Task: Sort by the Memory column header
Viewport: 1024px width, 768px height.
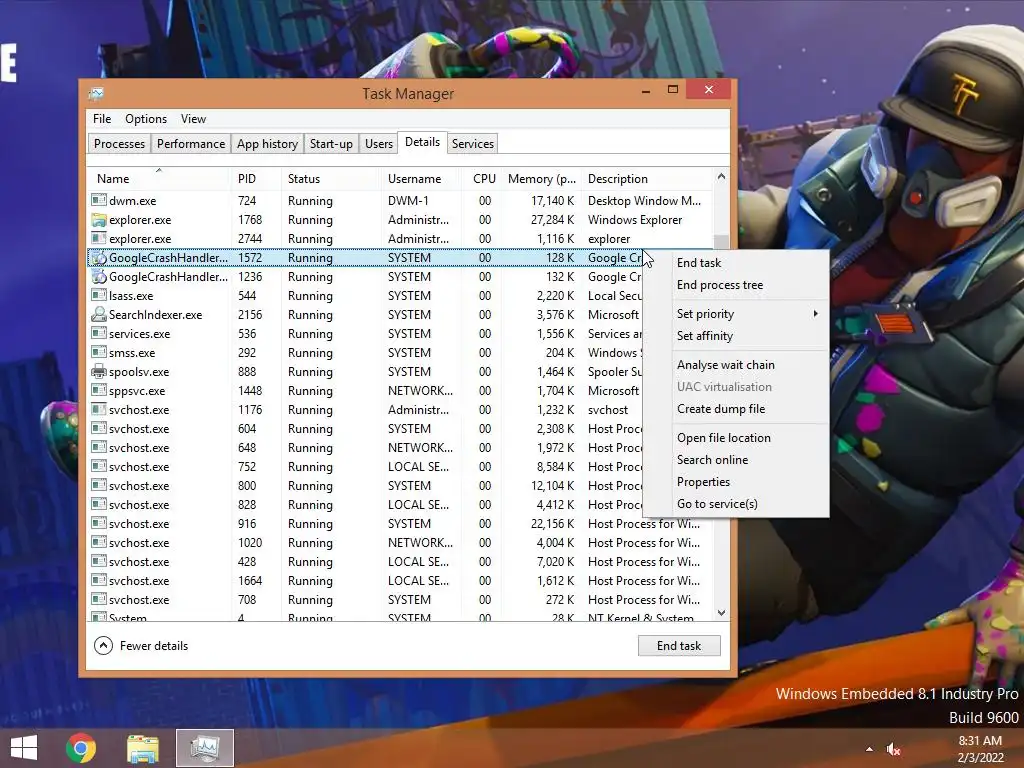Action: pyautogui.click(x=542, y=179)
